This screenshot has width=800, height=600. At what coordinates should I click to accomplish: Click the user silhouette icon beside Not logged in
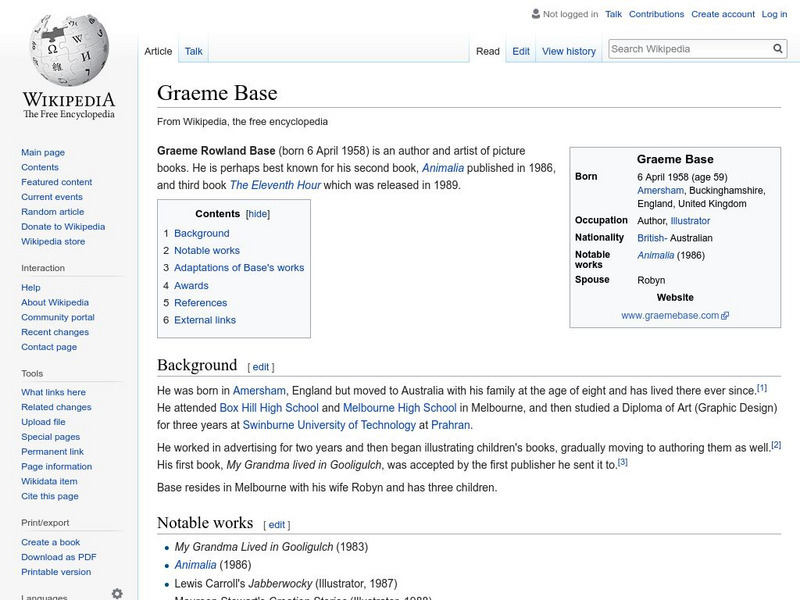pyautogui.click(x=536, y=14)
